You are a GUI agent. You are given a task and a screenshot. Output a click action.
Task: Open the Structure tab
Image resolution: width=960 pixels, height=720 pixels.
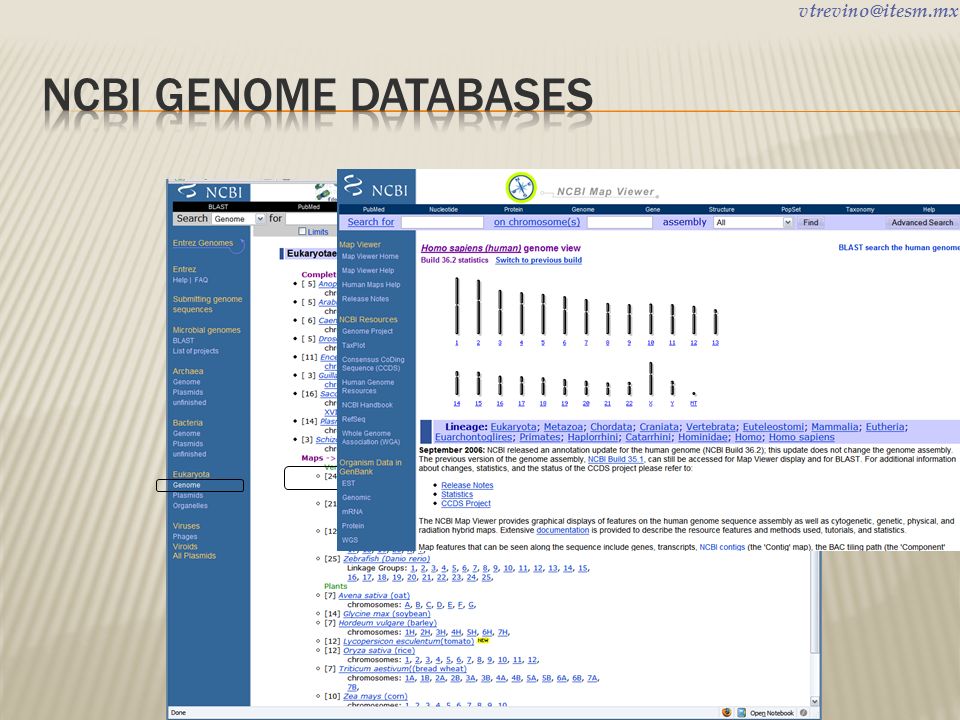(721, 209)
